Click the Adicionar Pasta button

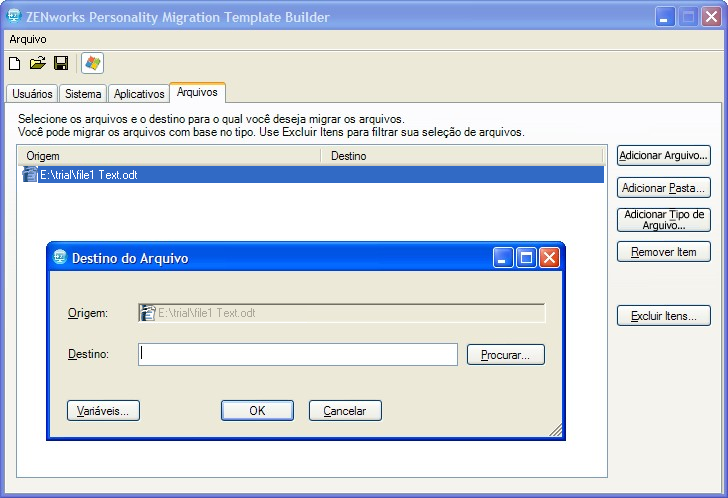pos(663,188)
